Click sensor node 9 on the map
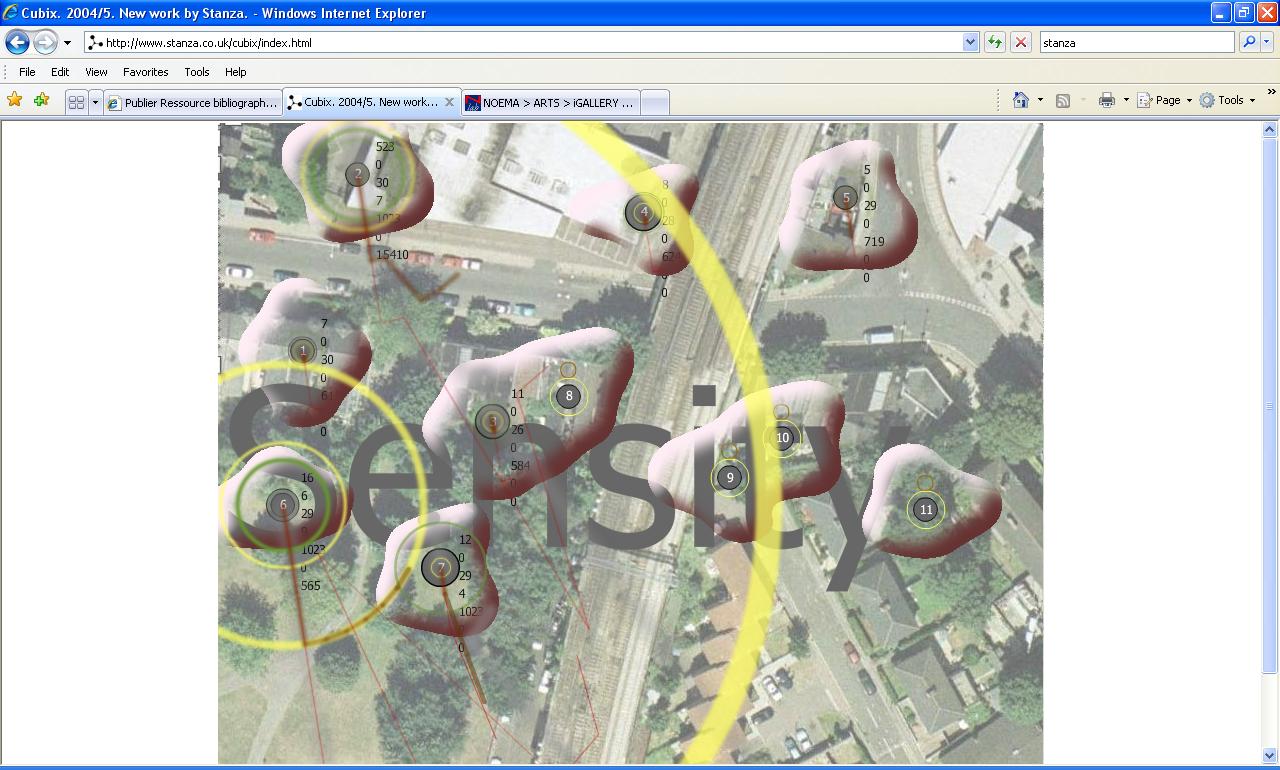This screenshot has width=1280, height=770. 730,478
